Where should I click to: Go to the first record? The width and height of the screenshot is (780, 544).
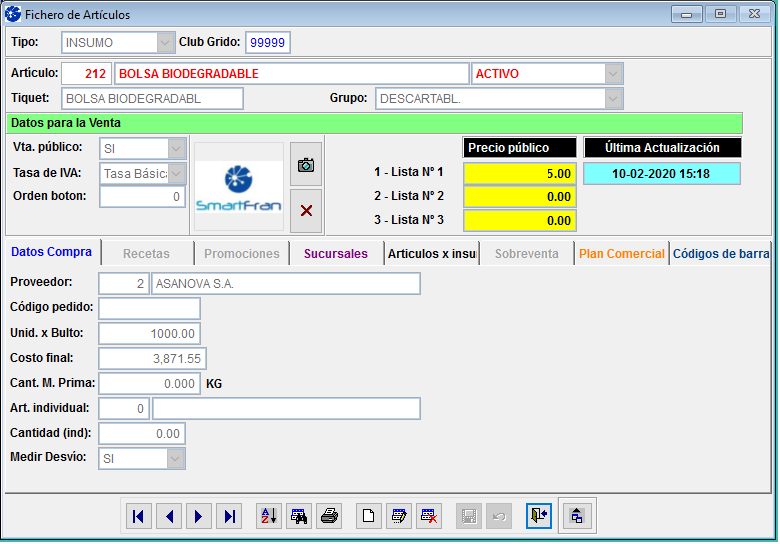tap(138, 516)
